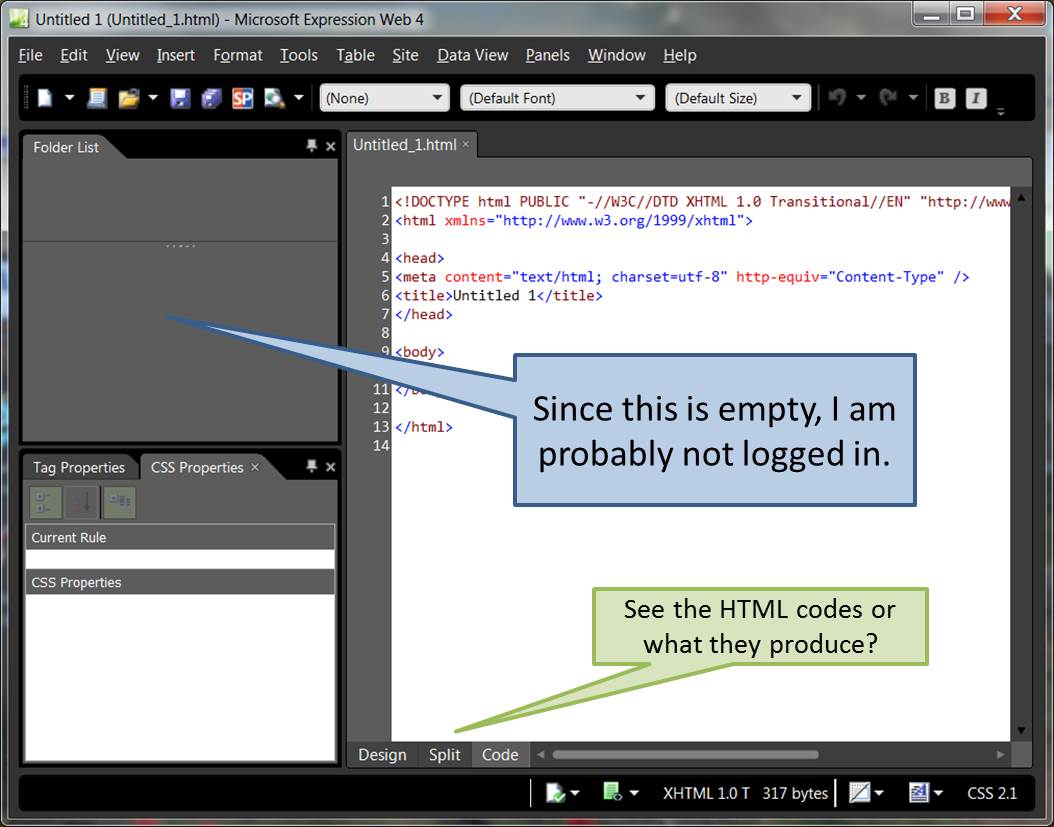The height and width of the screenshot is (827, 1054).
Task: Click the Open Site toolbar icon
Action: [x=97, y=98]
